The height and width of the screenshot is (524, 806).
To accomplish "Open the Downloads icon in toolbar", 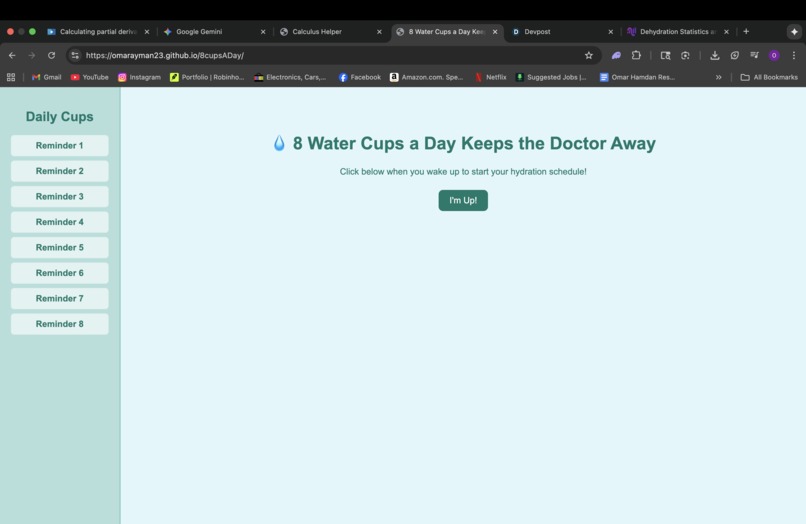I will (x=715, y=55).
